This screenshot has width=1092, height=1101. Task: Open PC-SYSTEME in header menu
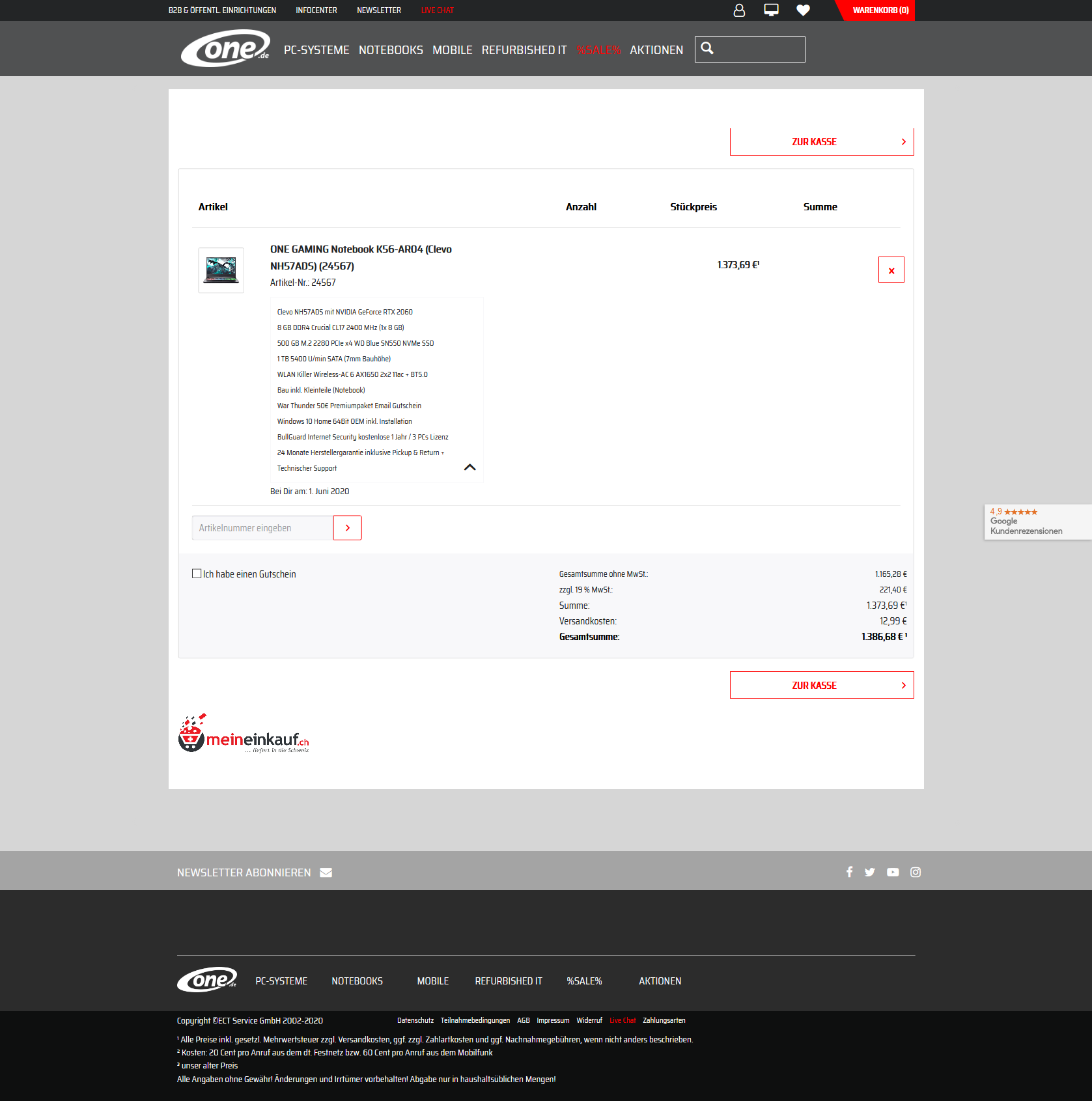point(316,50)
